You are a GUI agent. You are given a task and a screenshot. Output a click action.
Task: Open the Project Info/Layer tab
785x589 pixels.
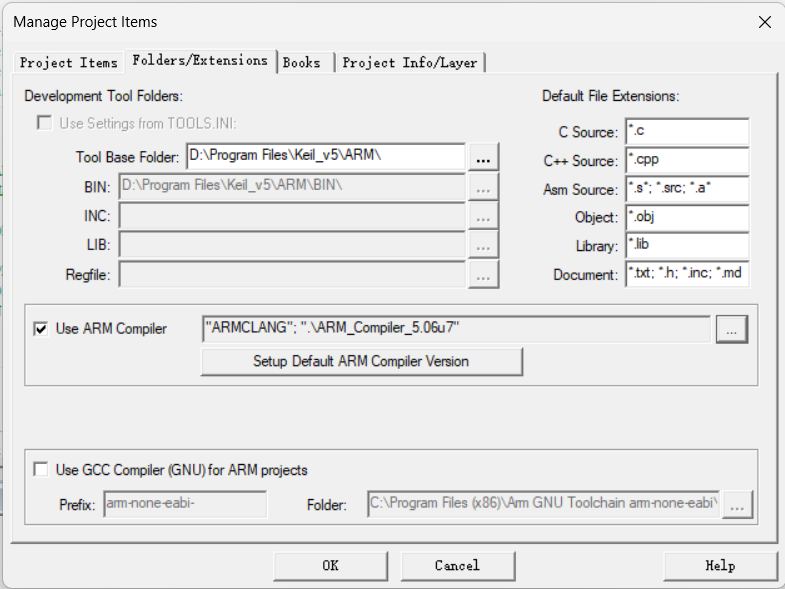pos(410,63)
